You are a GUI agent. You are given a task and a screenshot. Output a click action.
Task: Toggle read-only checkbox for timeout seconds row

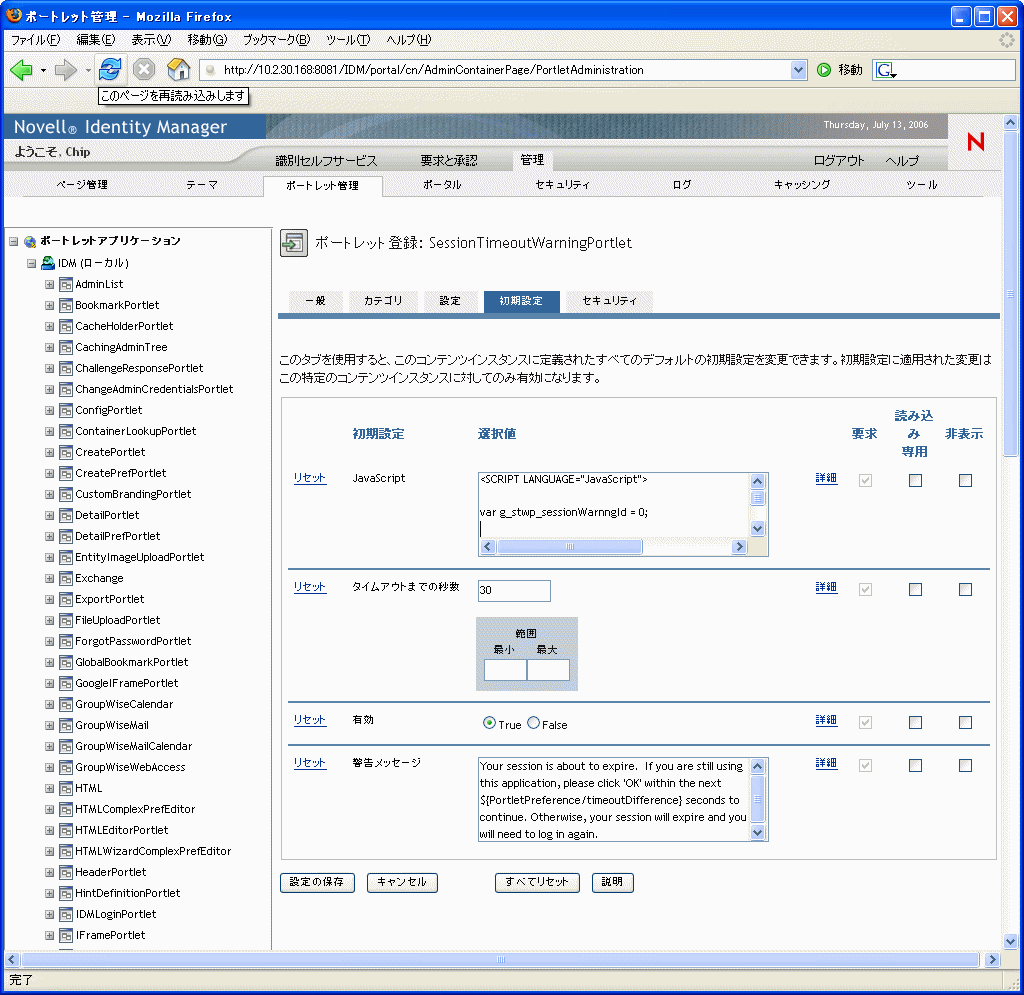coord(916,590)
